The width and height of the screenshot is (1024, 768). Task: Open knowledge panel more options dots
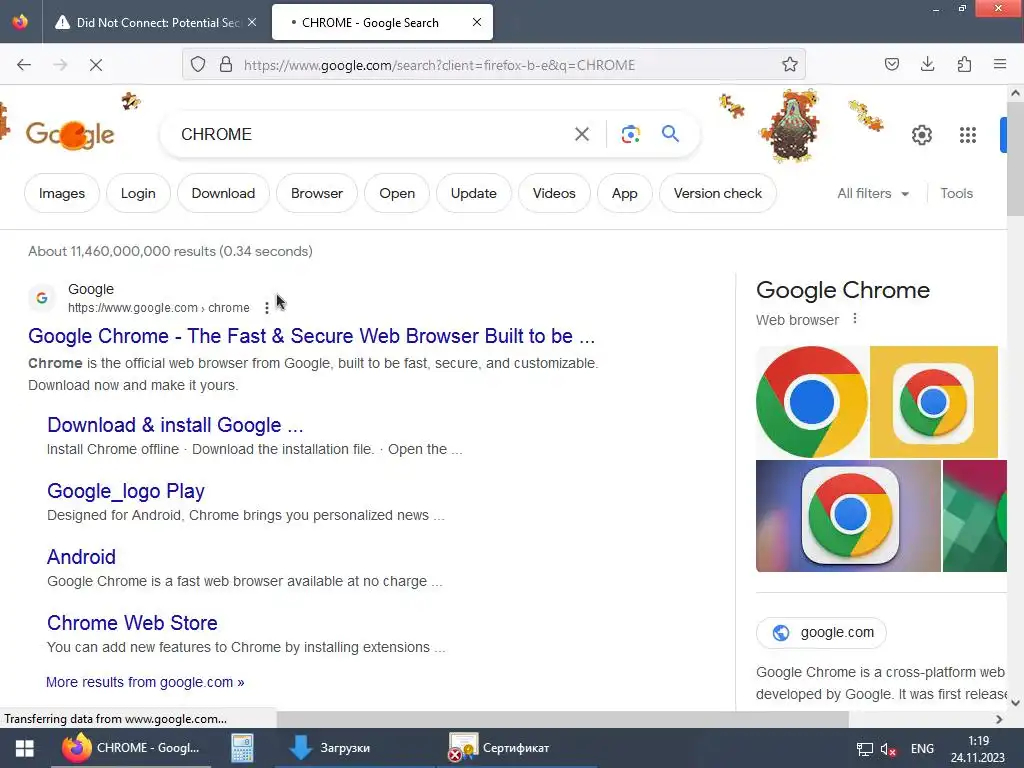tap(855, 319)
